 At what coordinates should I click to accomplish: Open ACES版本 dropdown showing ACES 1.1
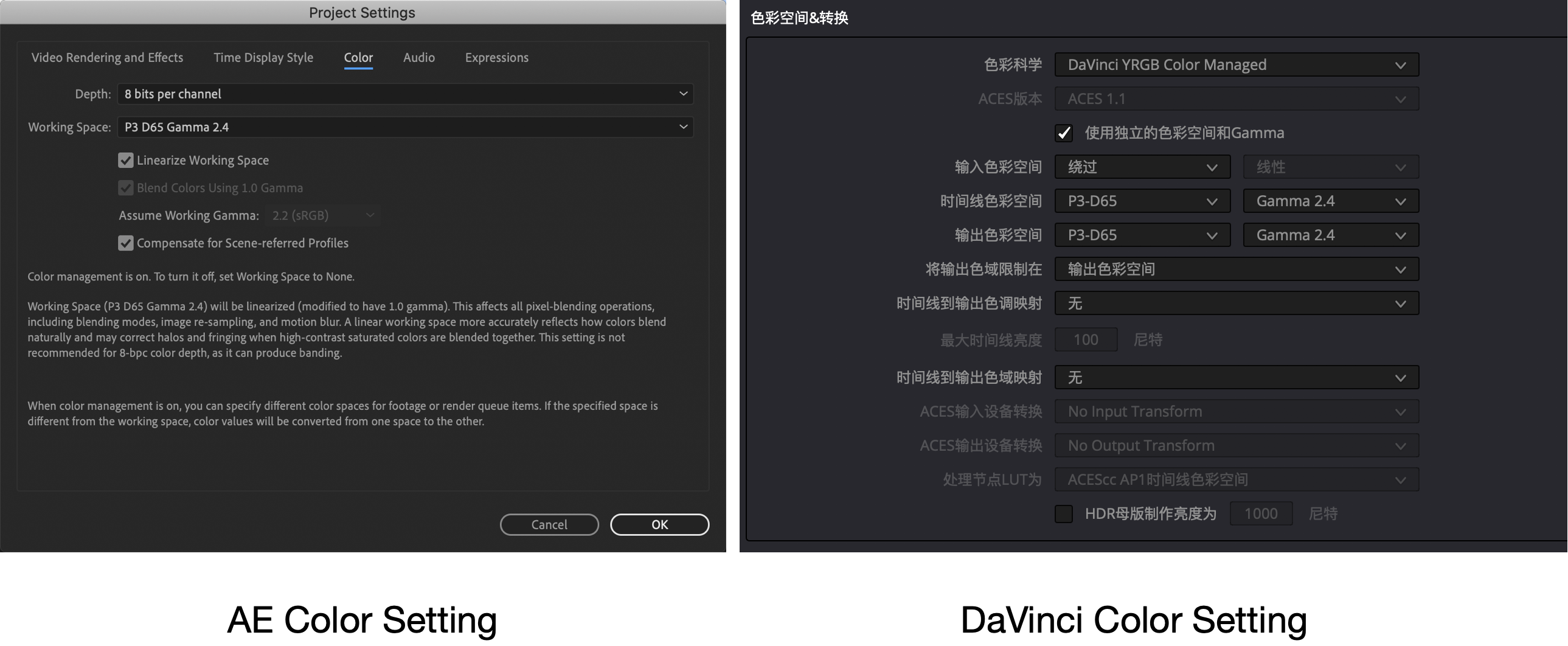(x=1237, y=99)
